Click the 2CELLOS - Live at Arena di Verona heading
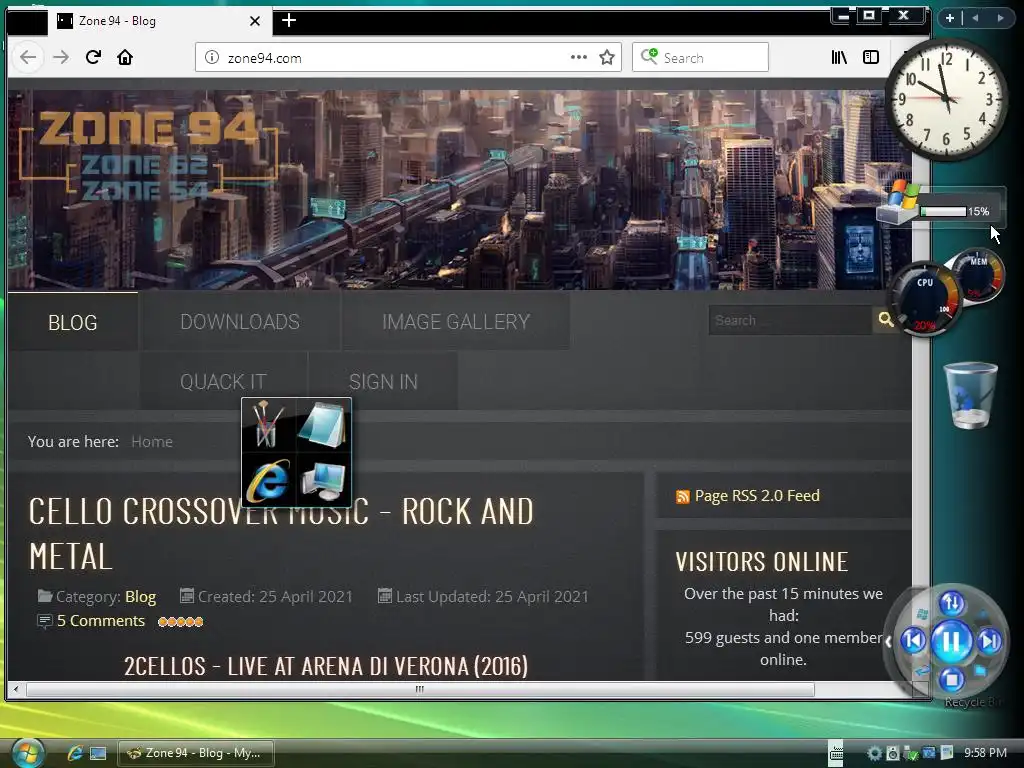The height and width of the screenshot is (768, 1024). tap(326, 666)
